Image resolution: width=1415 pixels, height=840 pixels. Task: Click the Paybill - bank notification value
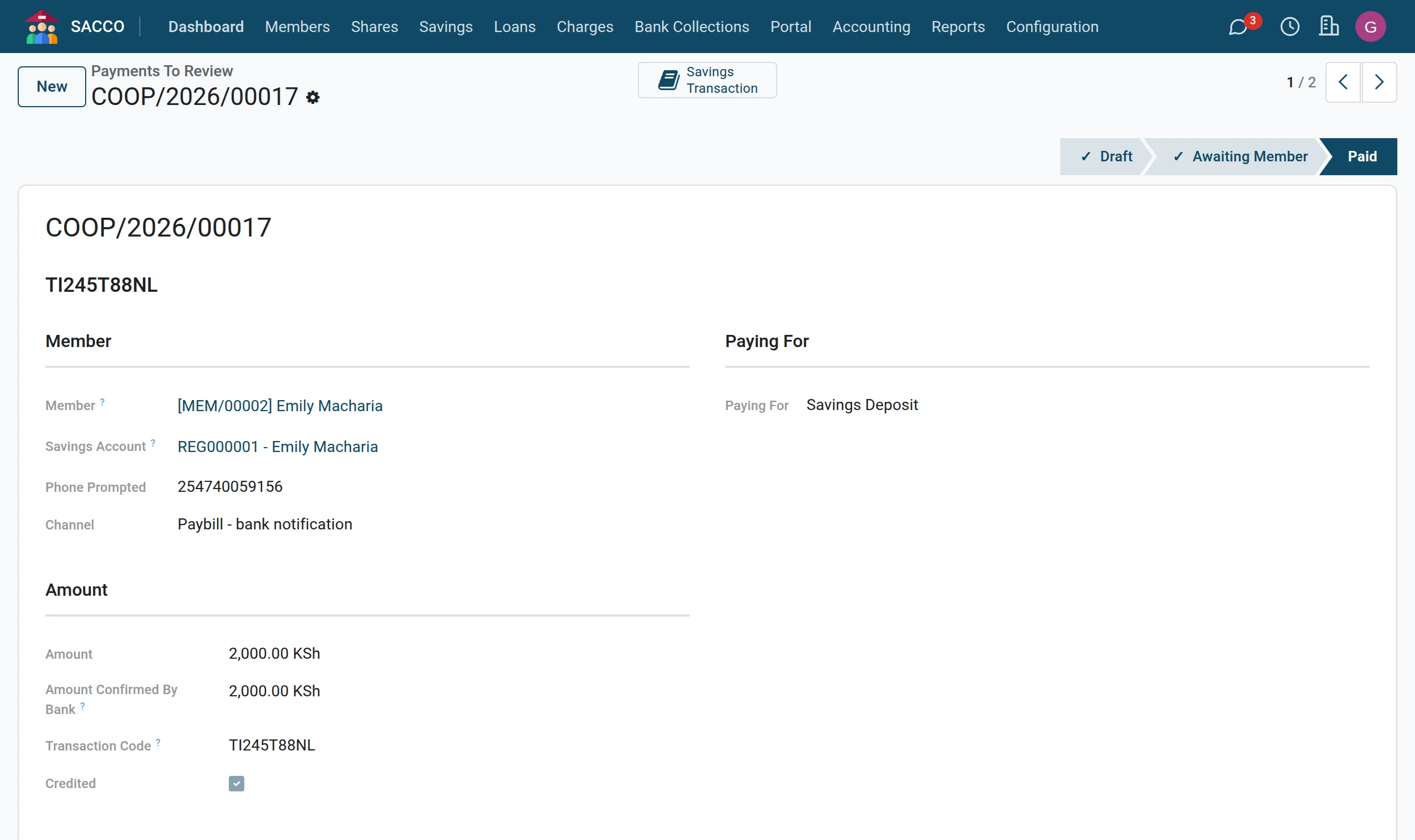click(265, 524)
